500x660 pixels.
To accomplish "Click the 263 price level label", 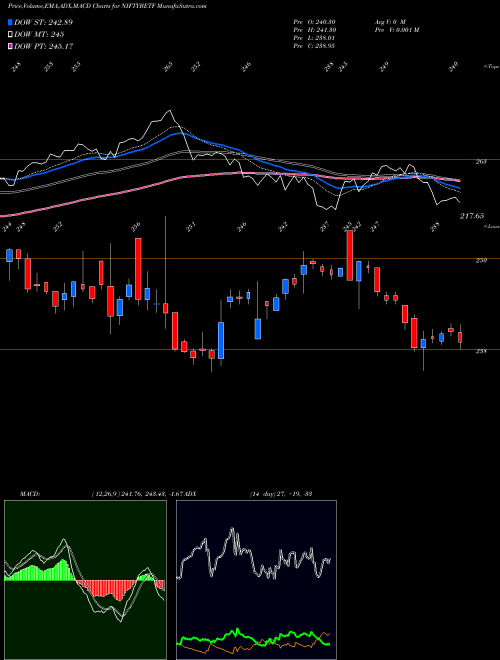I will (x=481, y=162).
